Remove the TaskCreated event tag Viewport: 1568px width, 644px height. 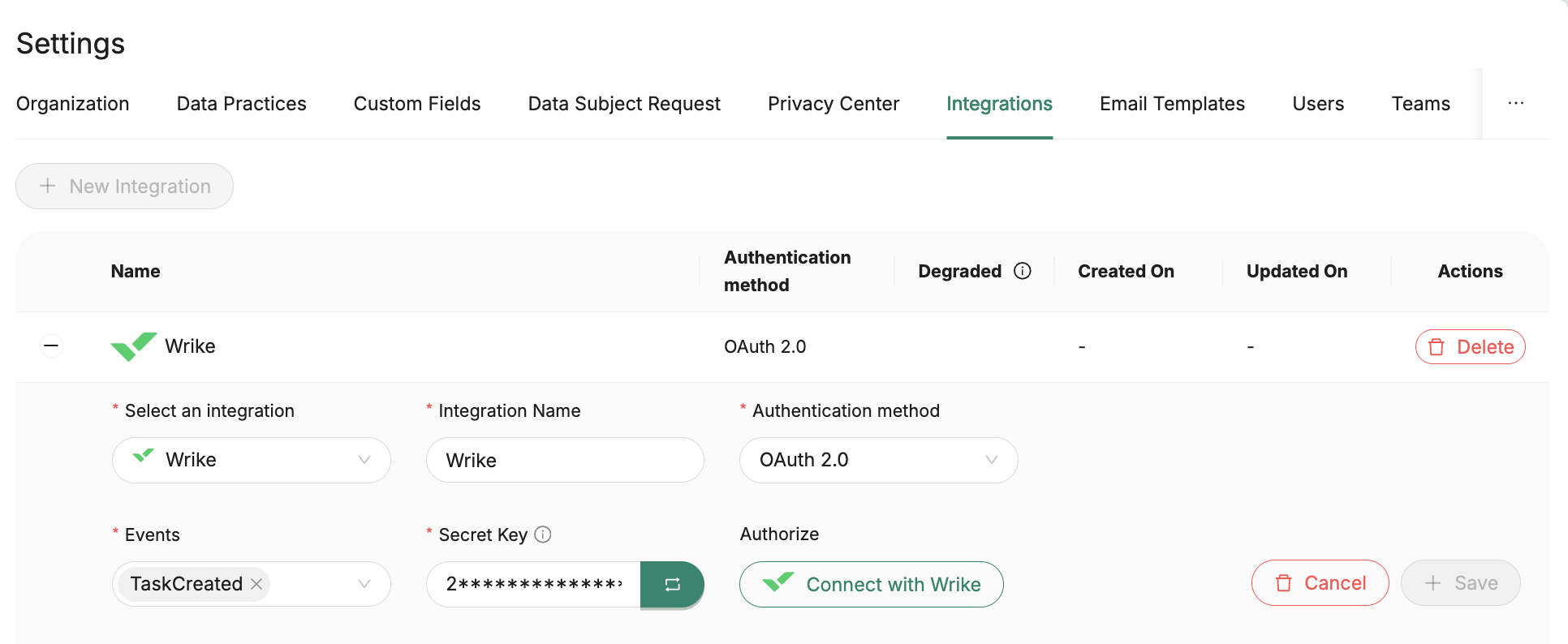[256, 584]
